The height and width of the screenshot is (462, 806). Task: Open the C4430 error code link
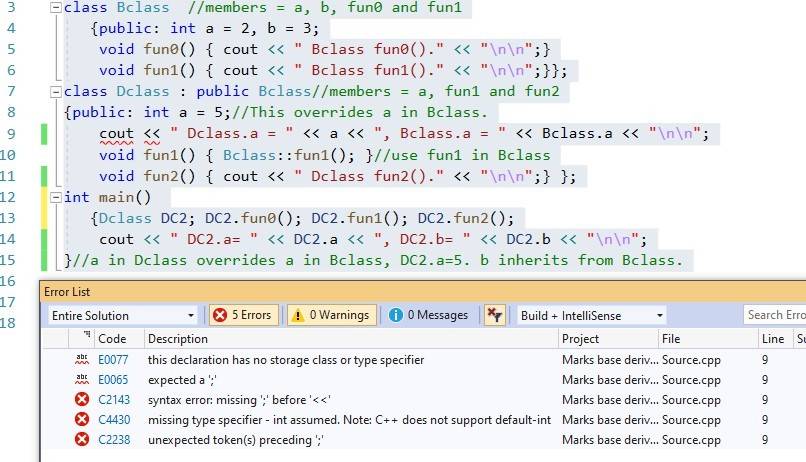[114, 420]
